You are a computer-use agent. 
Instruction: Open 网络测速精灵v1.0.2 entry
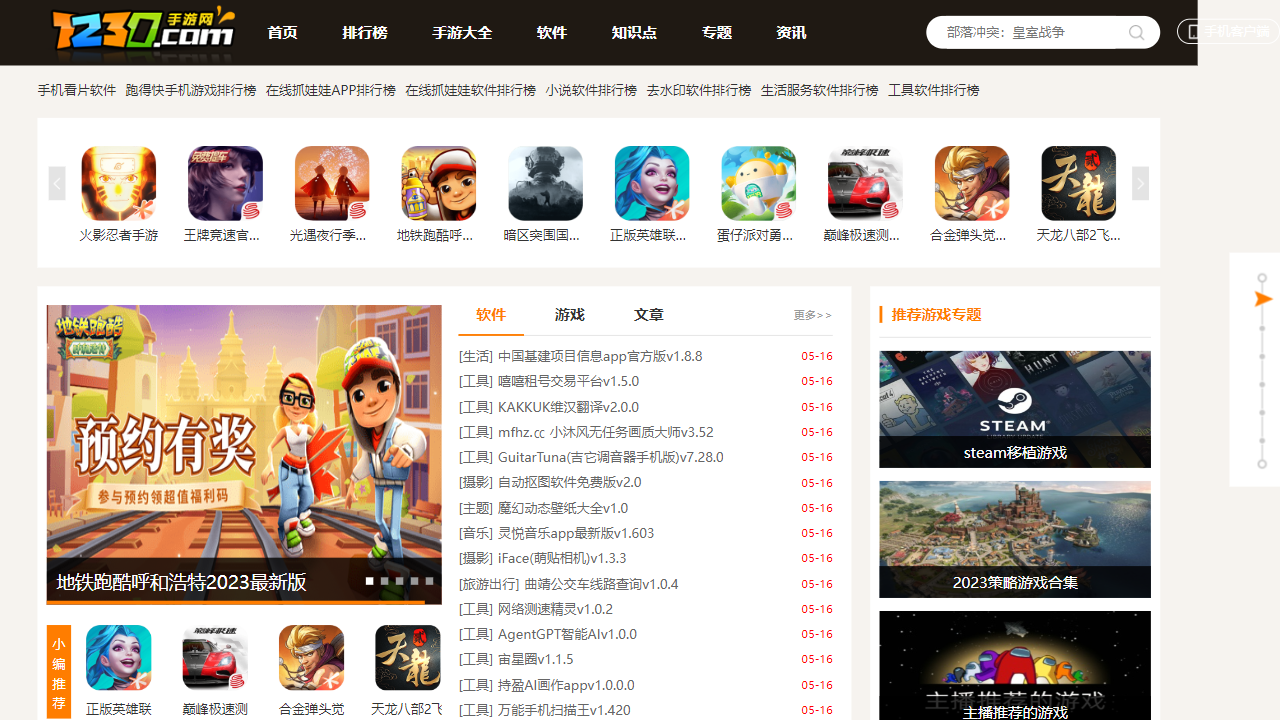556,609
